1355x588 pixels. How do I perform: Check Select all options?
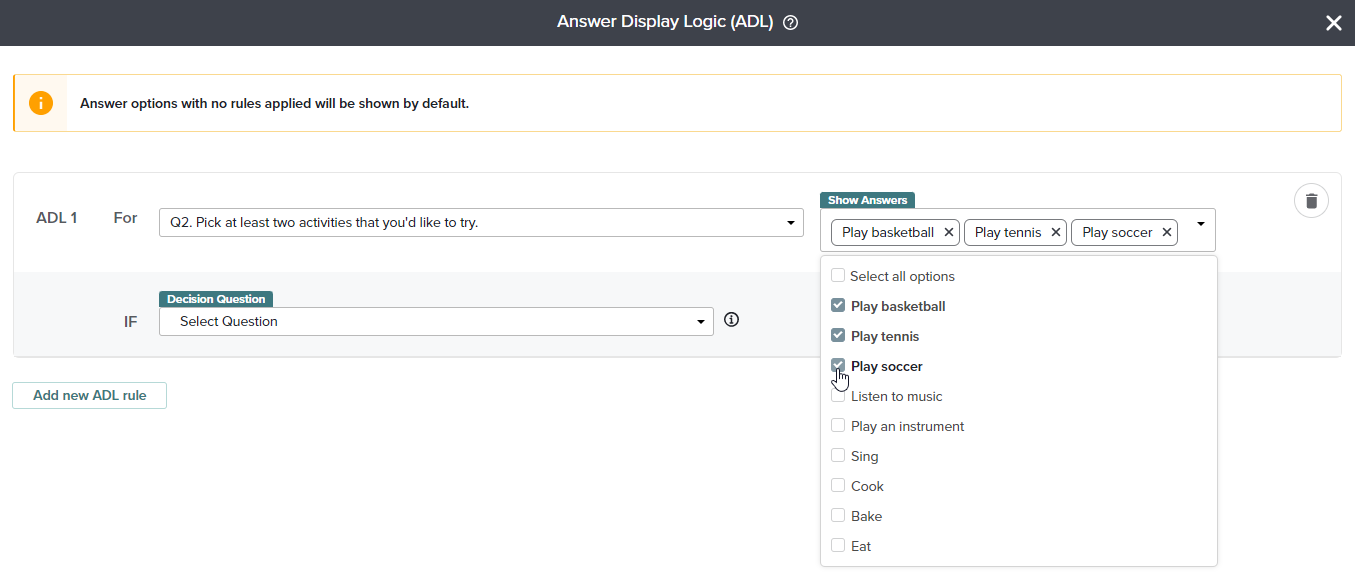(x=837, y=275)
